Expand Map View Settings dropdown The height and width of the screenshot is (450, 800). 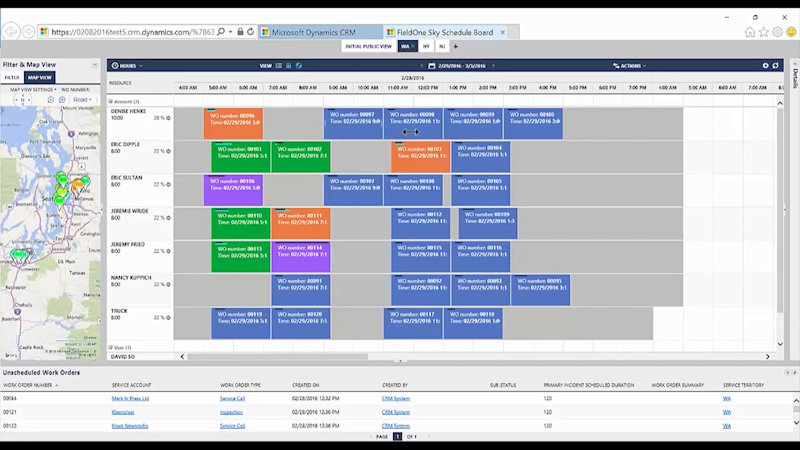[32, 90]
